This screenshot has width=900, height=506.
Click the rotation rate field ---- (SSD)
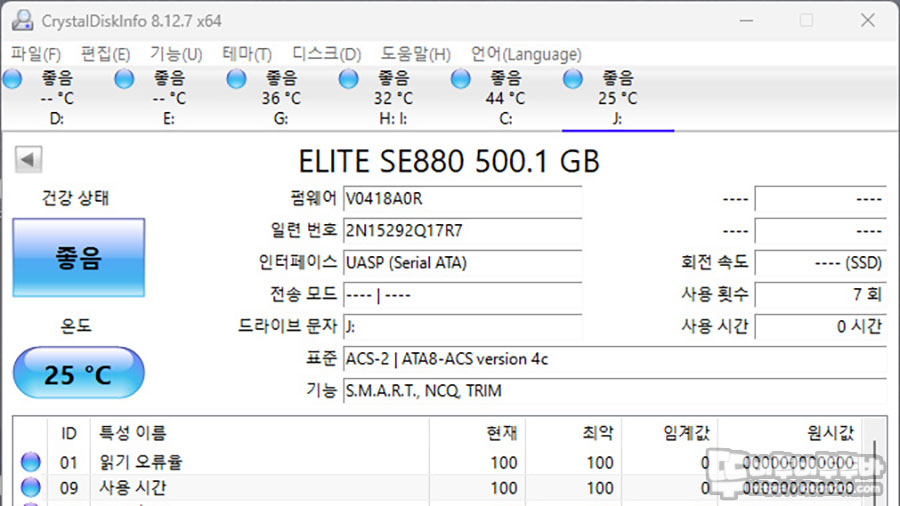click(821, 263)
